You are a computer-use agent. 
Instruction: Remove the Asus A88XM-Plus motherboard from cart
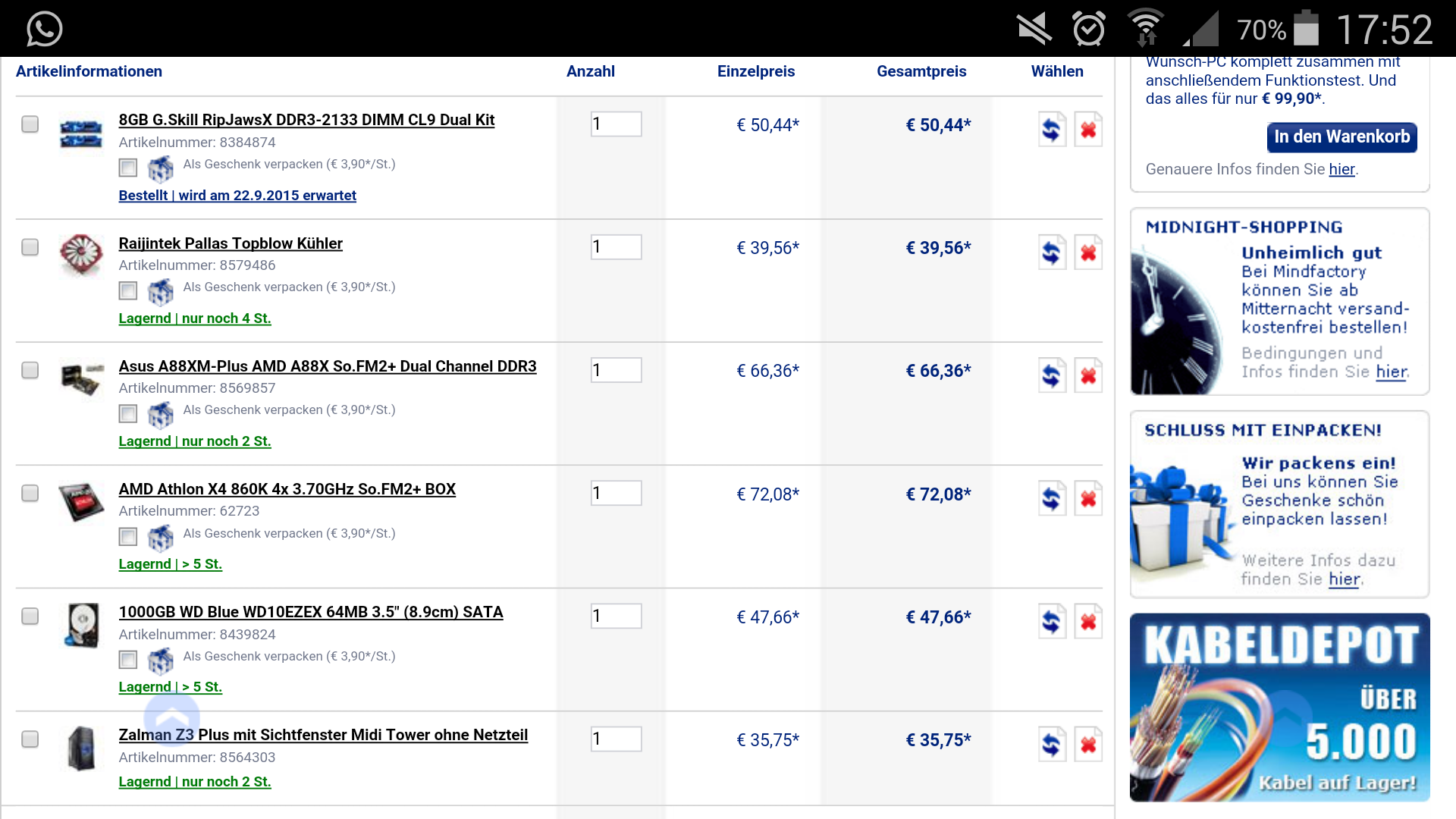pyautogui.click(x=1087, y=375)
